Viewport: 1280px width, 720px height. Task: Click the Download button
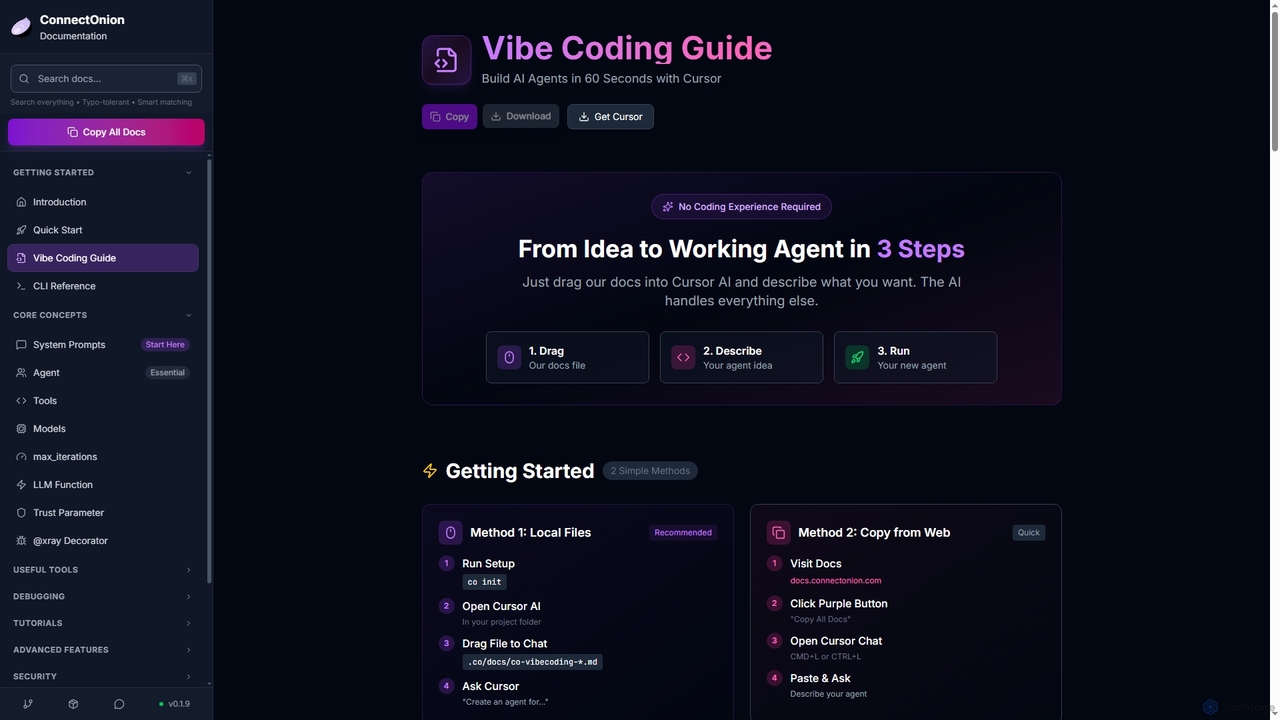521,116
